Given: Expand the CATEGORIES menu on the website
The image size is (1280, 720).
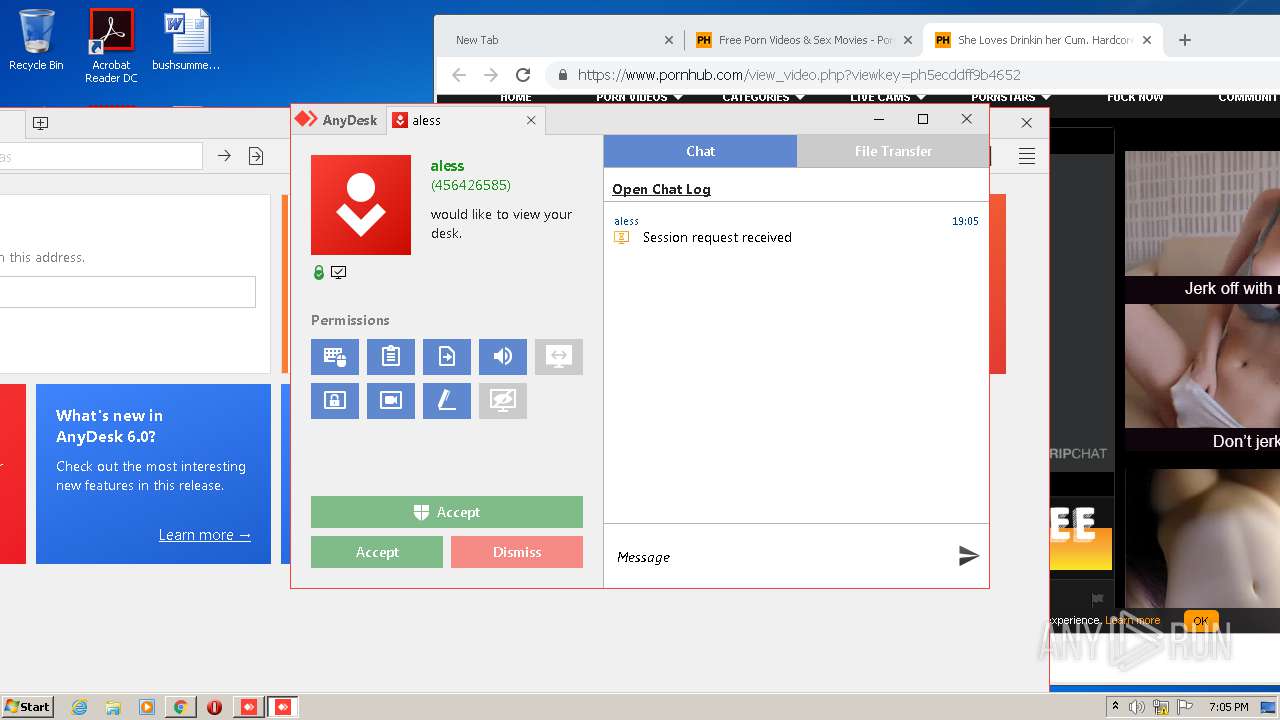Looking at the screenshot, I should [x=763, y=97].
